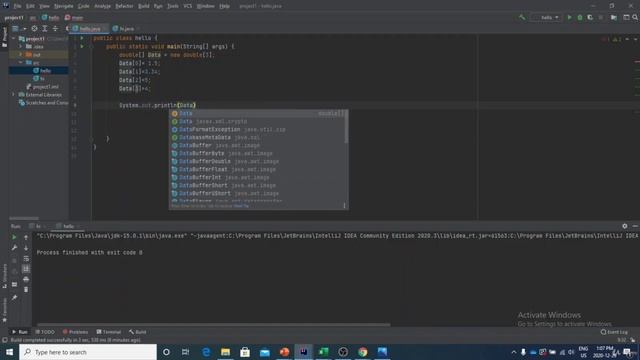Click the Windows taskbar search box
The image size is (640, 360).
pyautogui.click(x=88, y=352)
